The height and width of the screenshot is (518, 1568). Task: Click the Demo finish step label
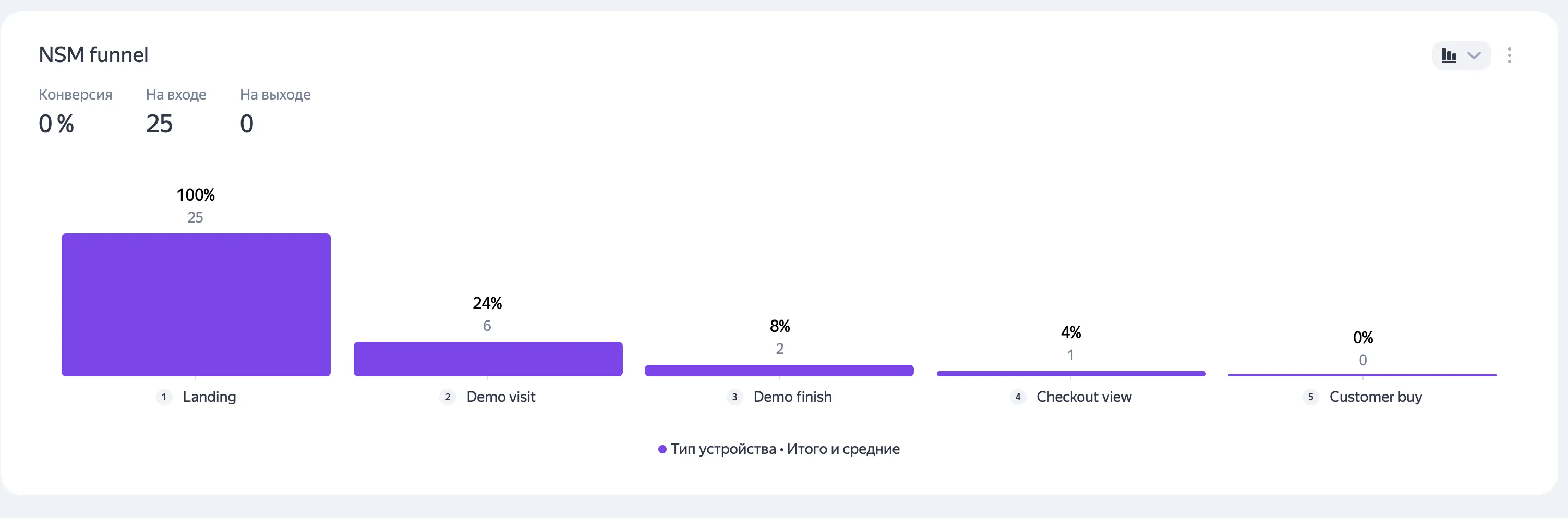(x=792, y=397)
